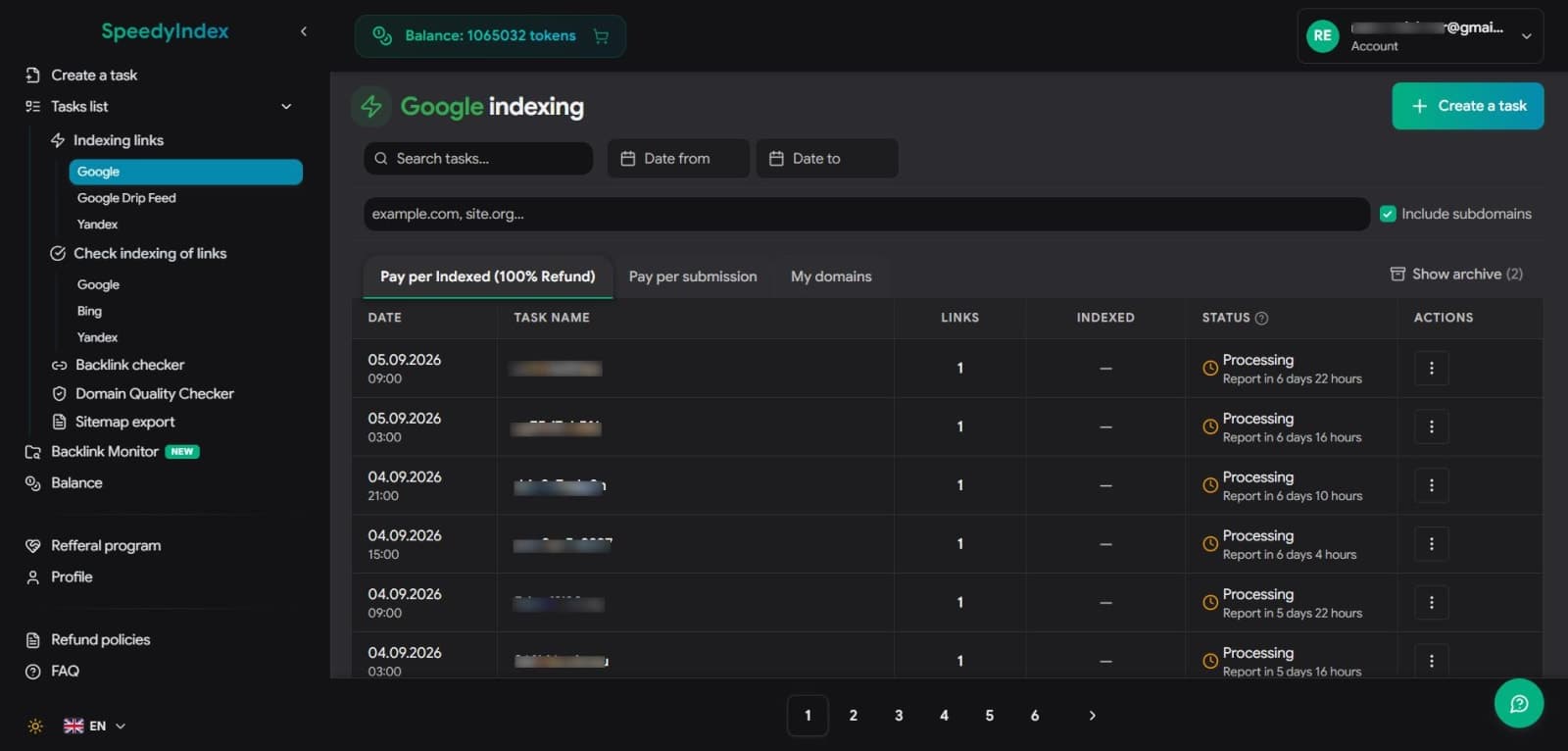
Task: Open the Date to picker
Action: pyautogui.click(x=827, y=158)
